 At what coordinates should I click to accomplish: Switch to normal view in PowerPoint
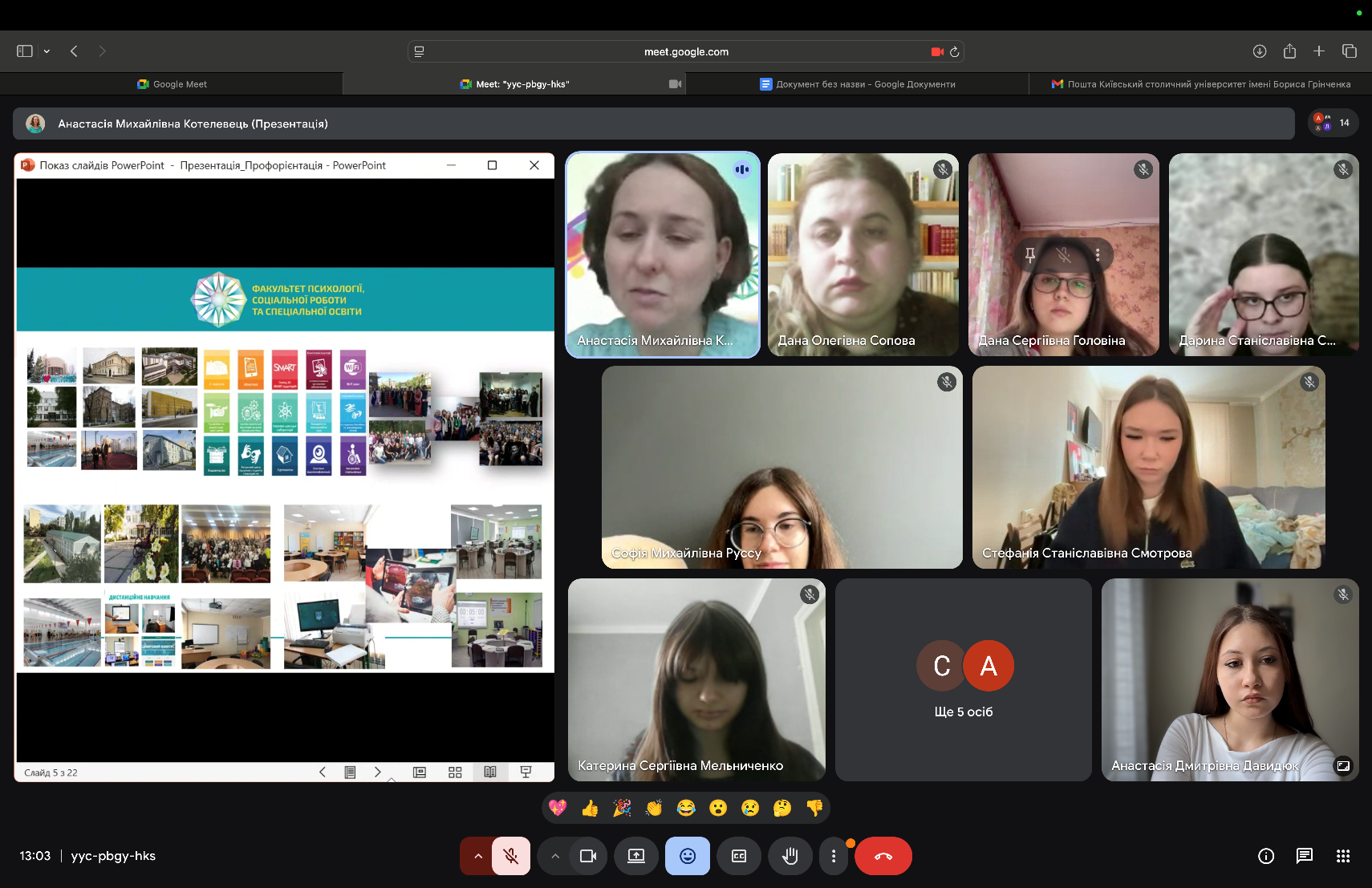point(420,772)
